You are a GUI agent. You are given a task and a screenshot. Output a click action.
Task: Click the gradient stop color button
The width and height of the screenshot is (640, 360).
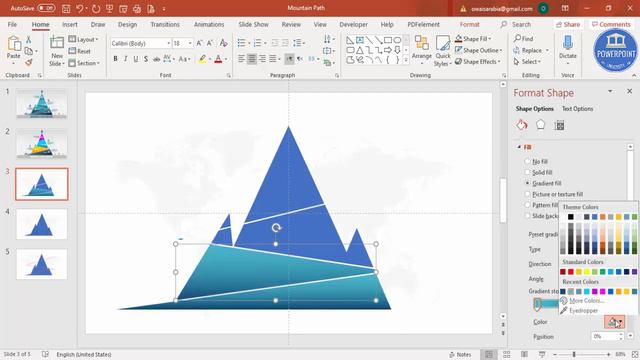pyautogui.click(x=614, y=322)
